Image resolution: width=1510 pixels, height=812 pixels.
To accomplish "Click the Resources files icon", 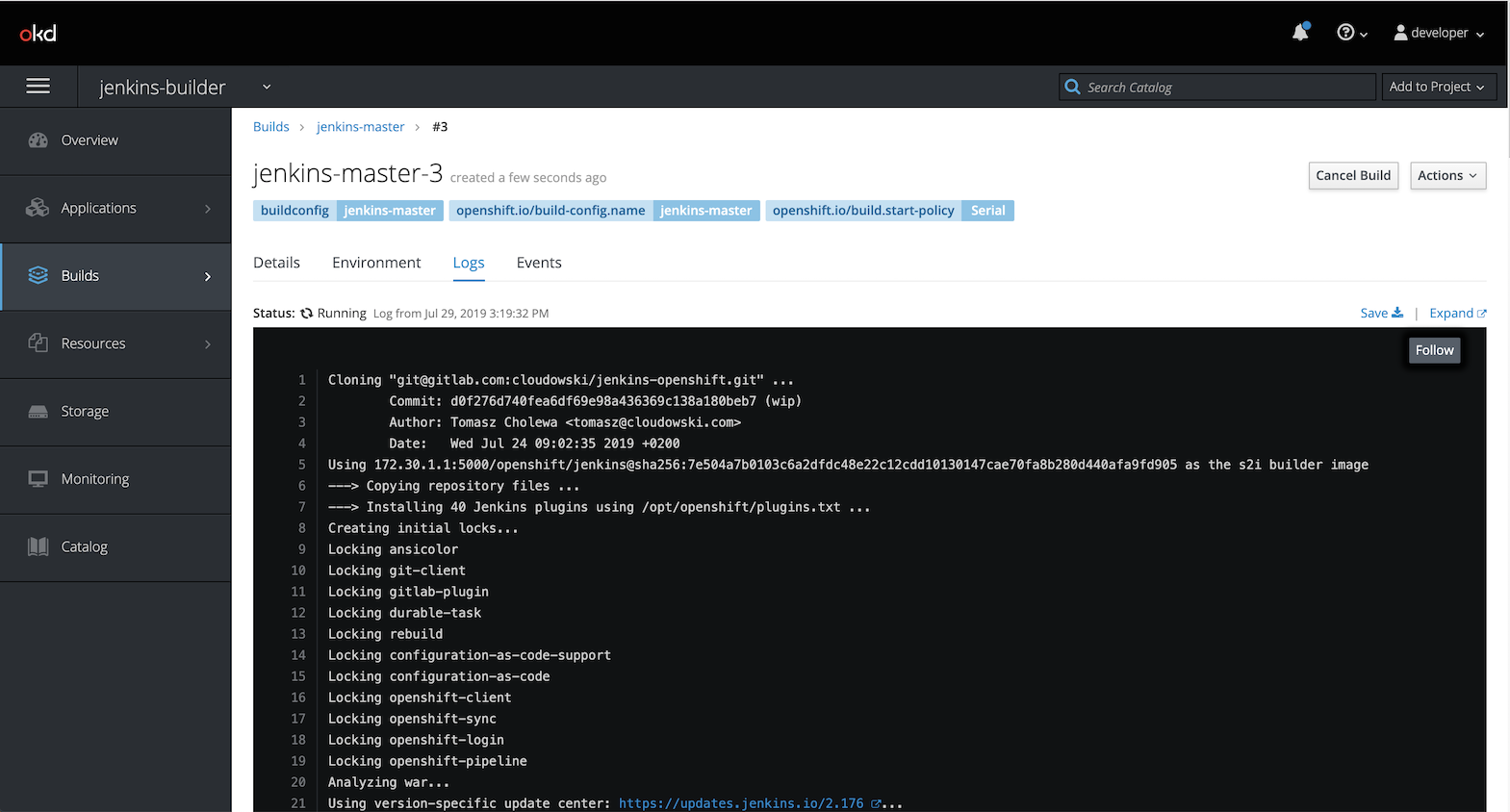I will tap(38, 343).
